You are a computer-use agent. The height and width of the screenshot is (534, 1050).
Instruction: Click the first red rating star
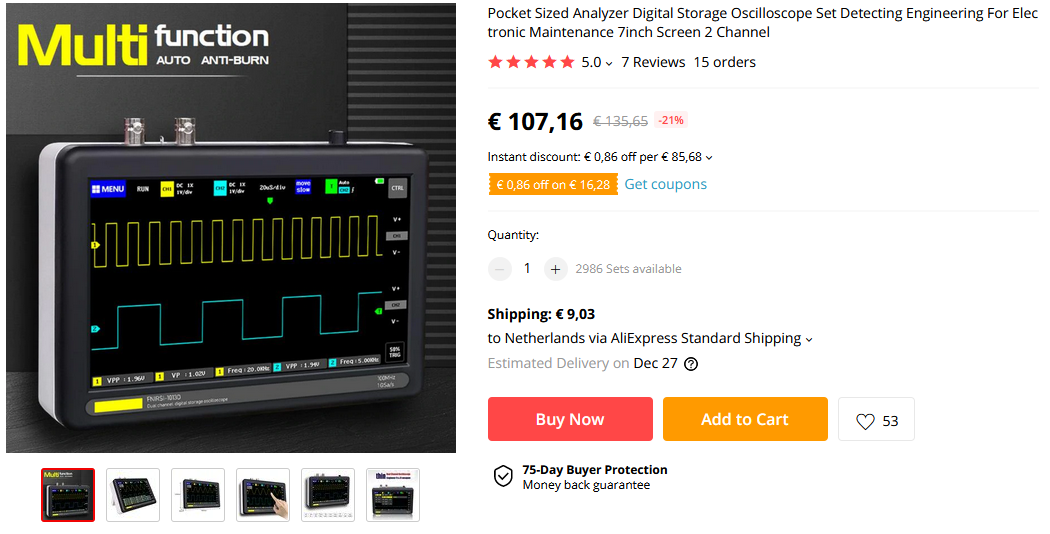click(x=496, y=62)
